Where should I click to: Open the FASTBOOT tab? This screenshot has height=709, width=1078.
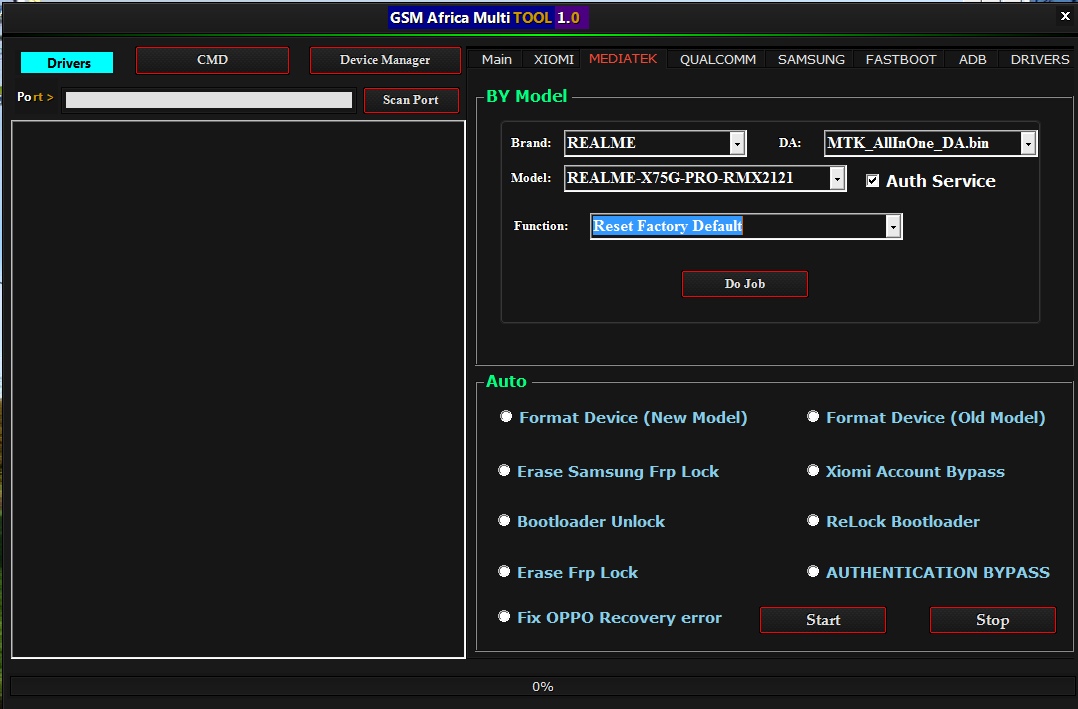coord(901,59)
